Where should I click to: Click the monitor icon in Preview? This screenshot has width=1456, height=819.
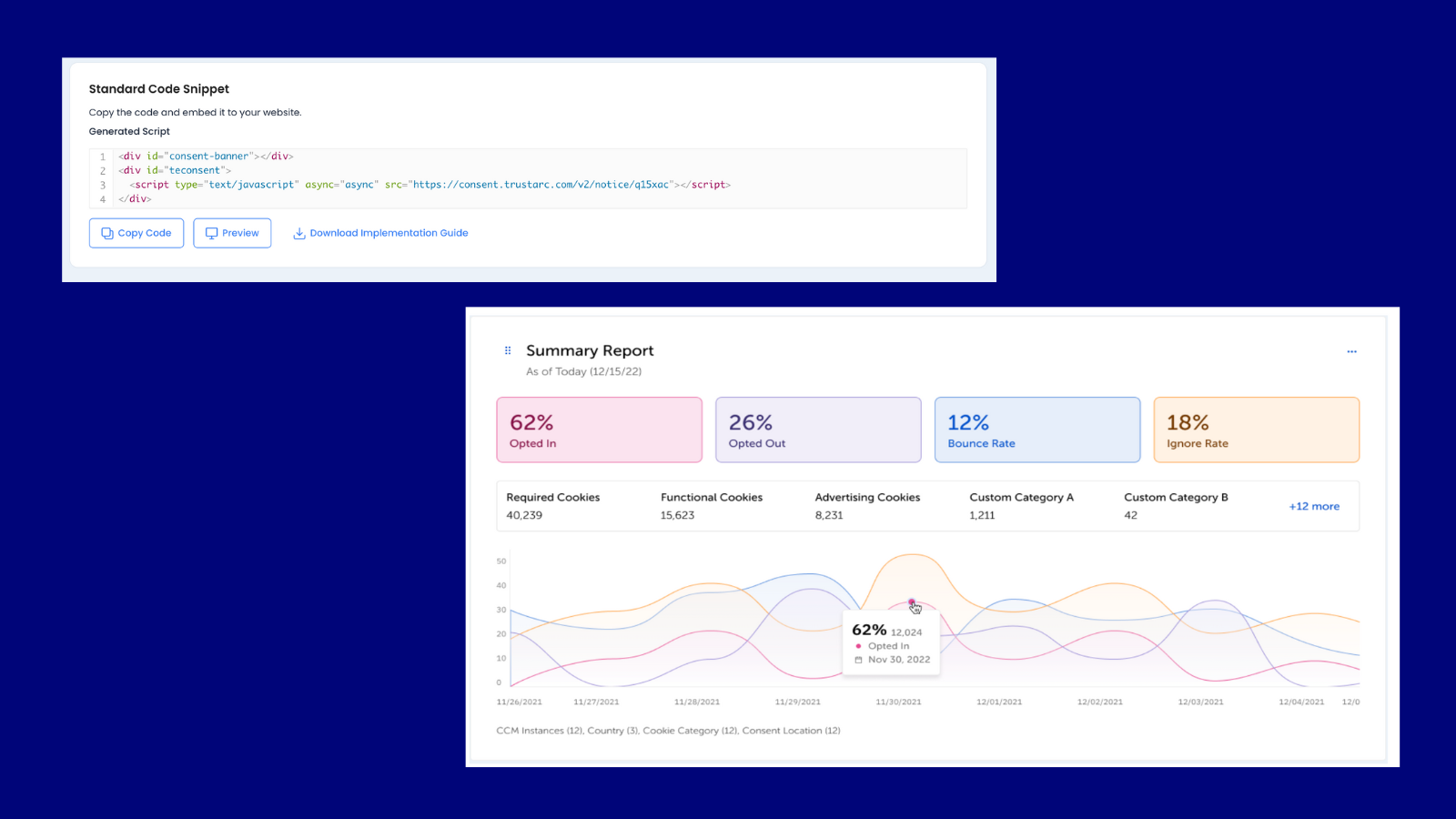click(211, 233)
